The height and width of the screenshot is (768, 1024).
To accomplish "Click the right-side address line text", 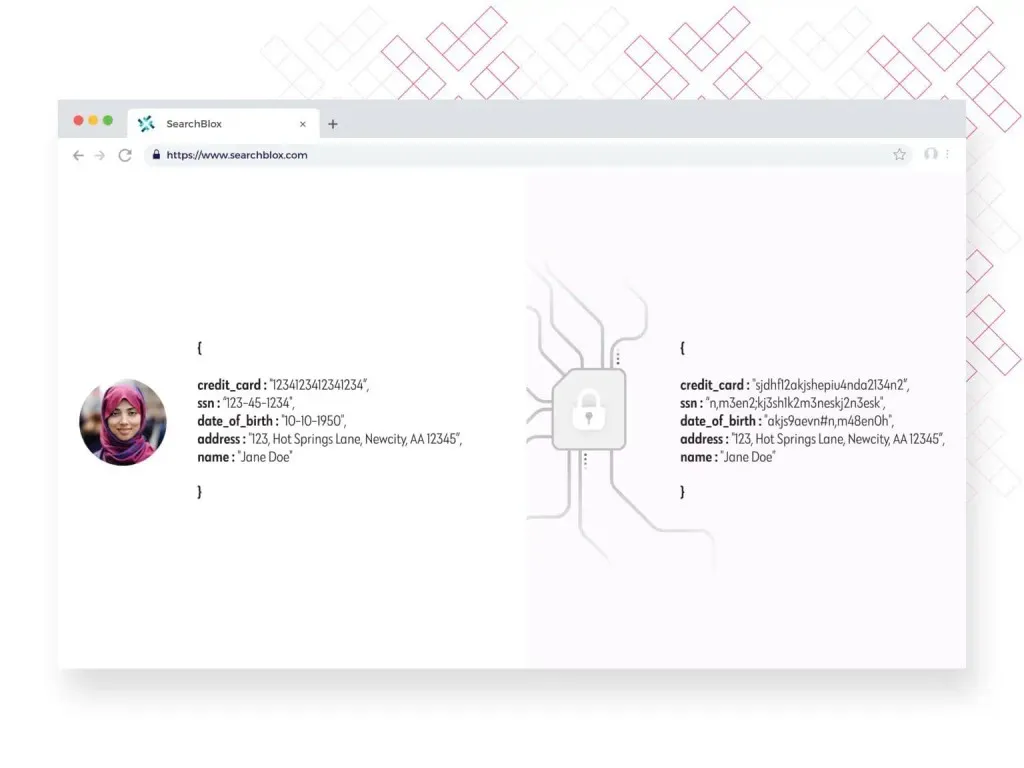I will (812, 439).
